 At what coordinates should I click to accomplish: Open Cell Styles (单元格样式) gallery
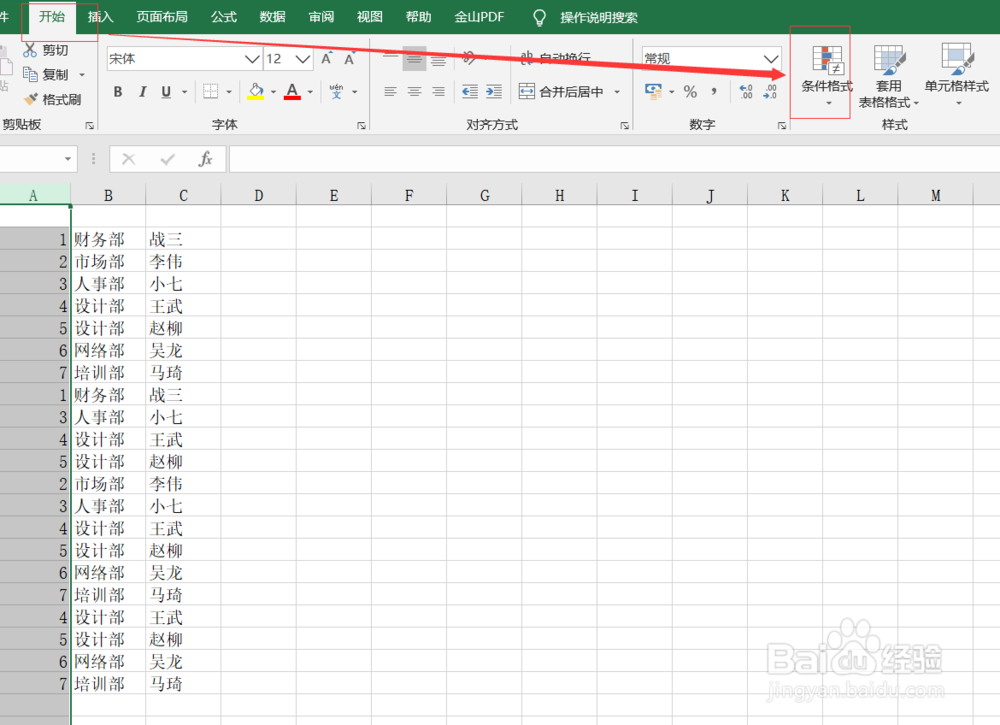[957, 75]
